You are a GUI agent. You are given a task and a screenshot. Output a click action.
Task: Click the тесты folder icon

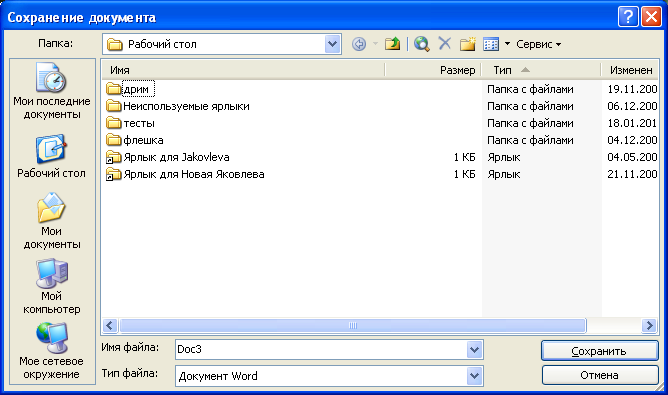(x=113, y=123)
